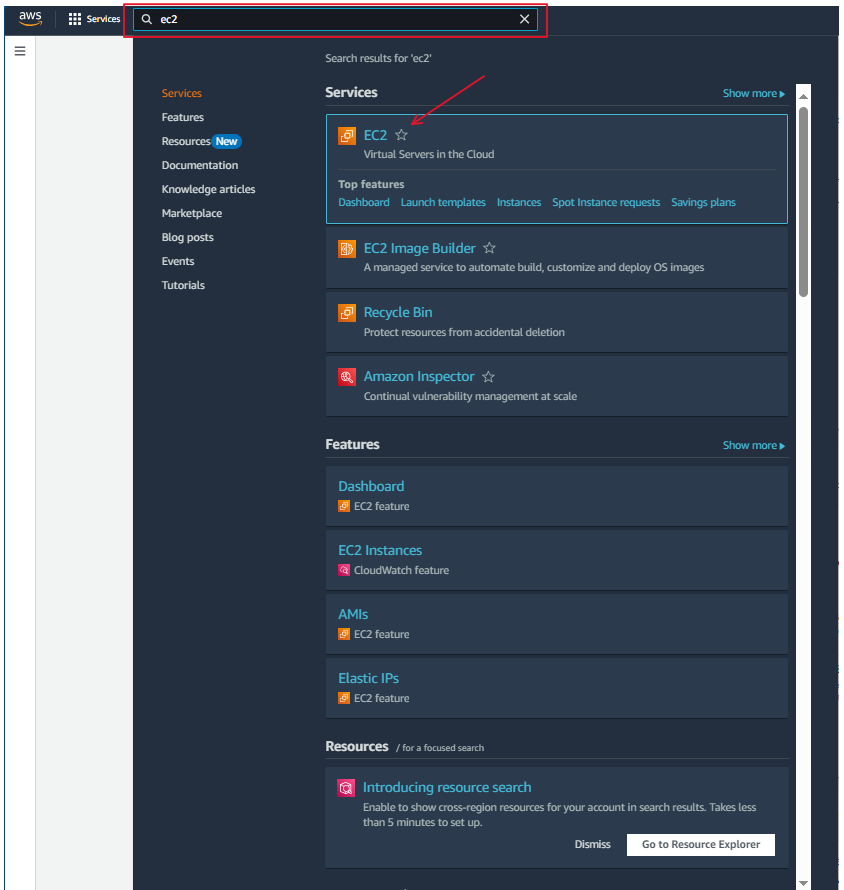844x890 pixels.
Task: Open Amazon Inspector service link
Action: coord(419,376)
